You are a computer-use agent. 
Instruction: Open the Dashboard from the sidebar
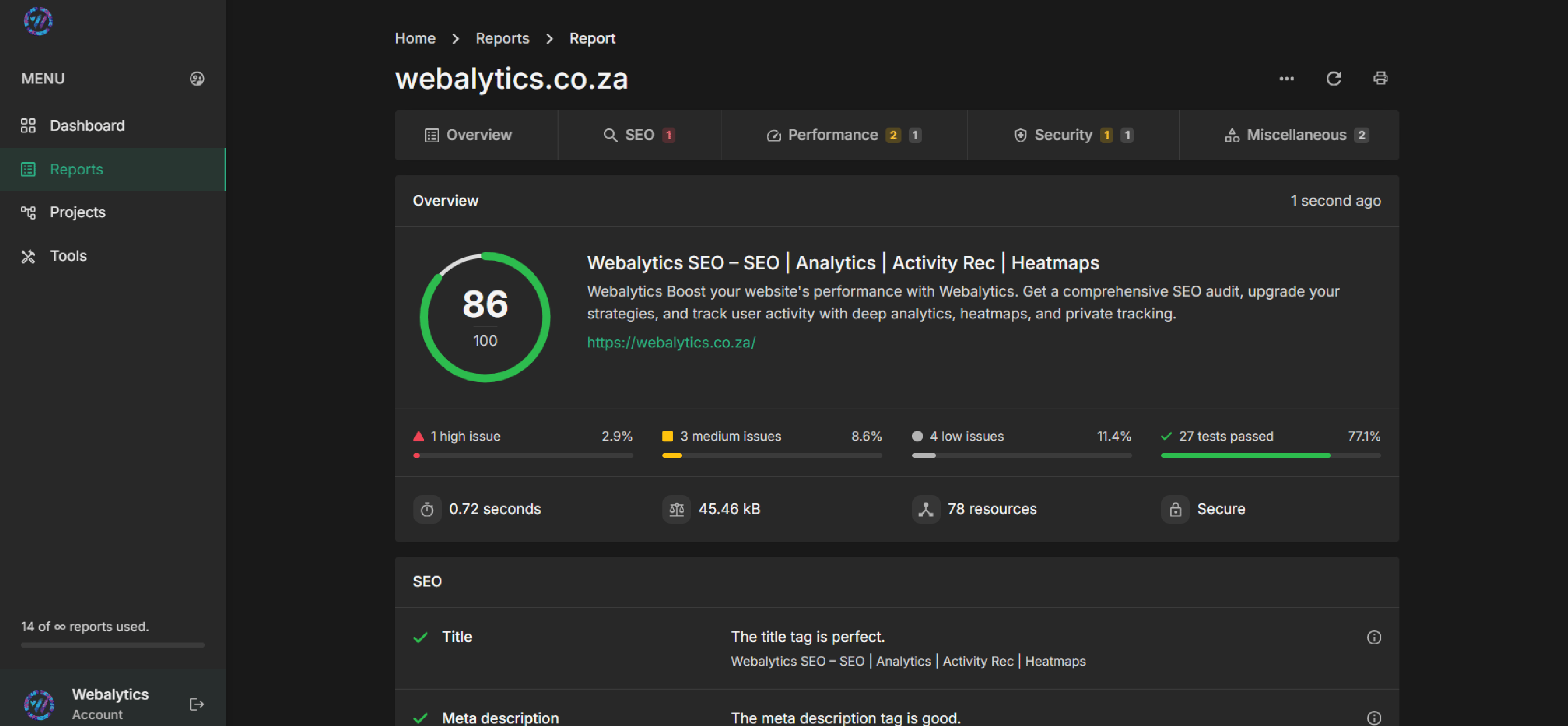pos(87,125)
